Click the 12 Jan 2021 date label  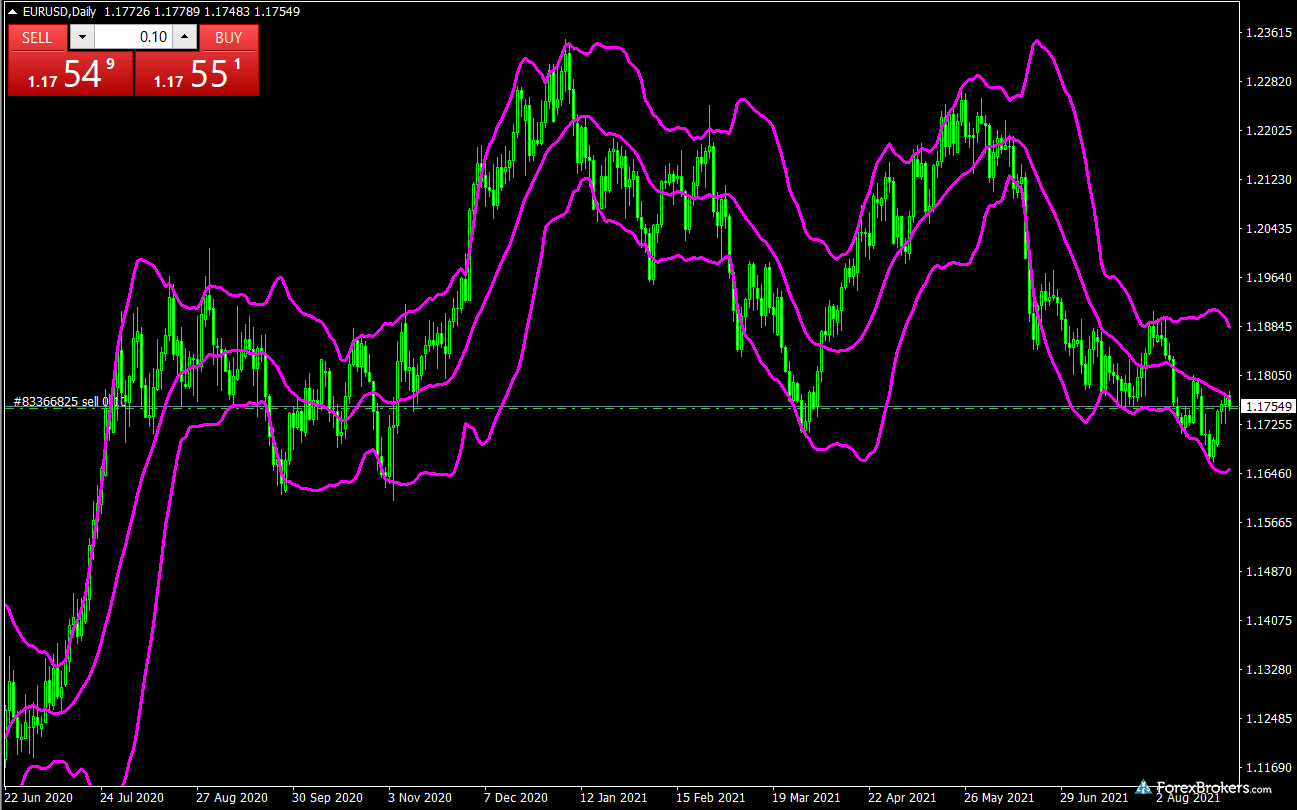point(613,799)
